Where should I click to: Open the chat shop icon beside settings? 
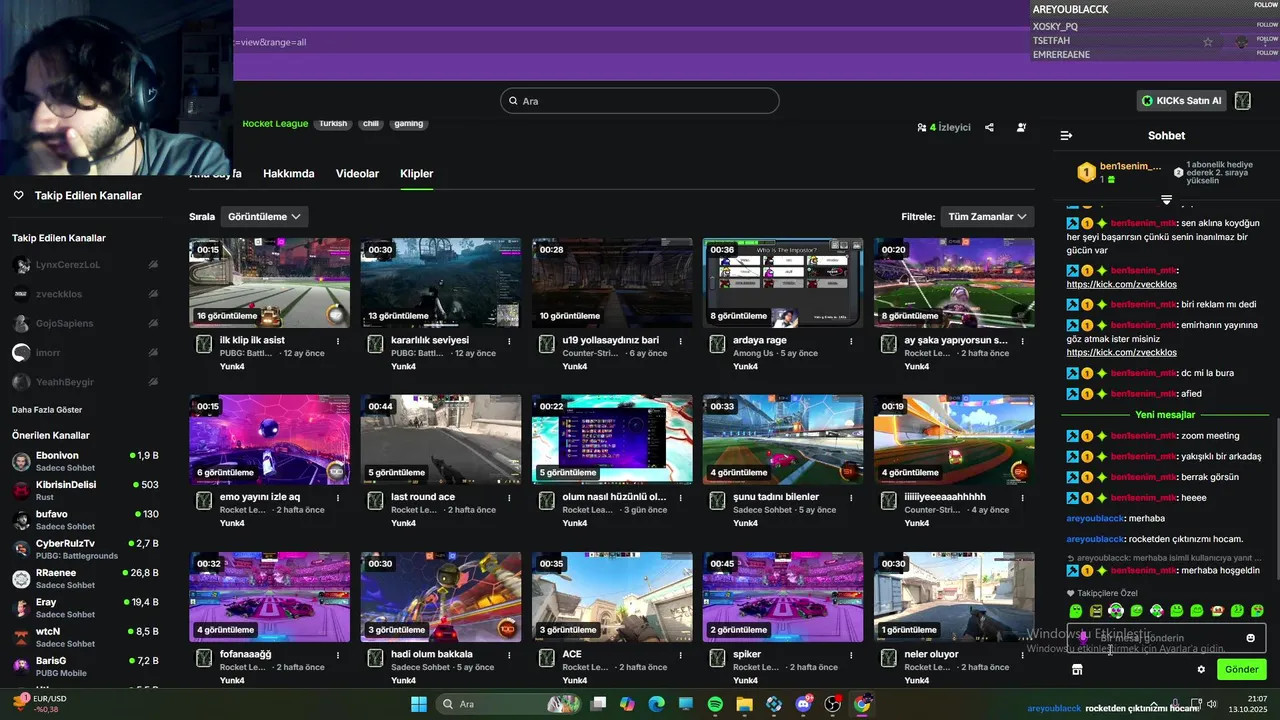click(x=1077, y=669)
